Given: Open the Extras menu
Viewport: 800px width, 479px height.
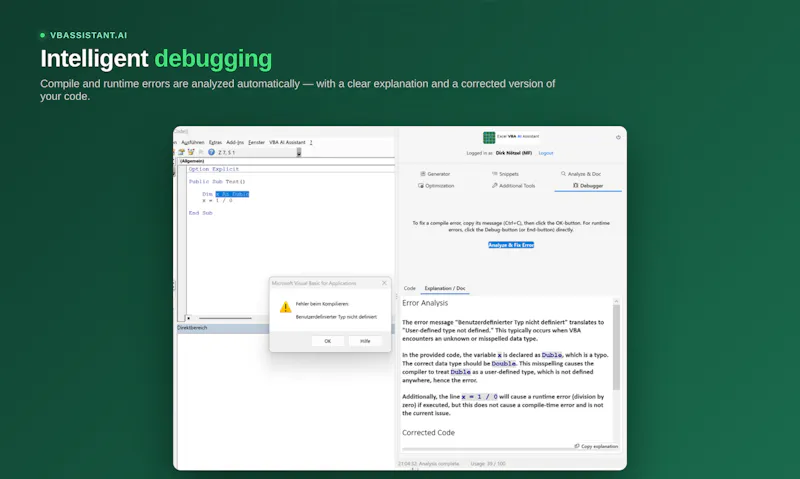Looking at the screenshot, I should pos(215,142).
